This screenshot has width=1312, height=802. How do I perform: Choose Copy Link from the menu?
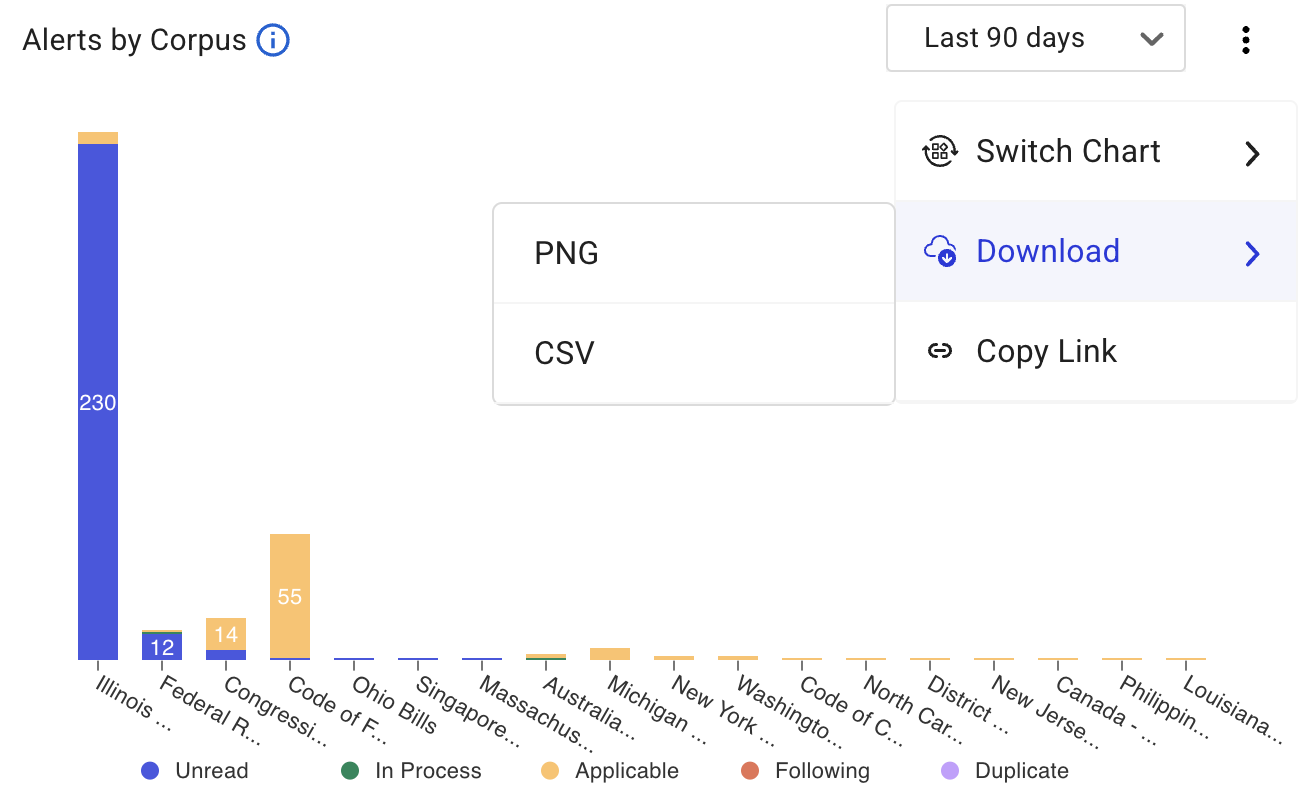[1046, 351]
